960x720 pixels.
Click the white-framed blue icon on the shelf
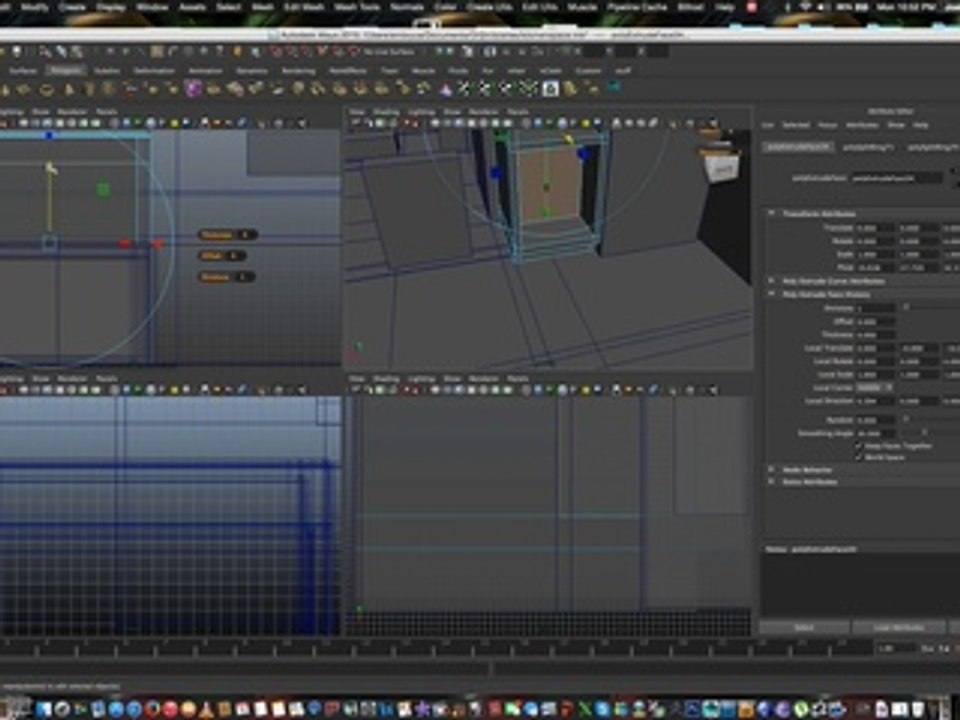pyautogui.click(x=550, y=89)
